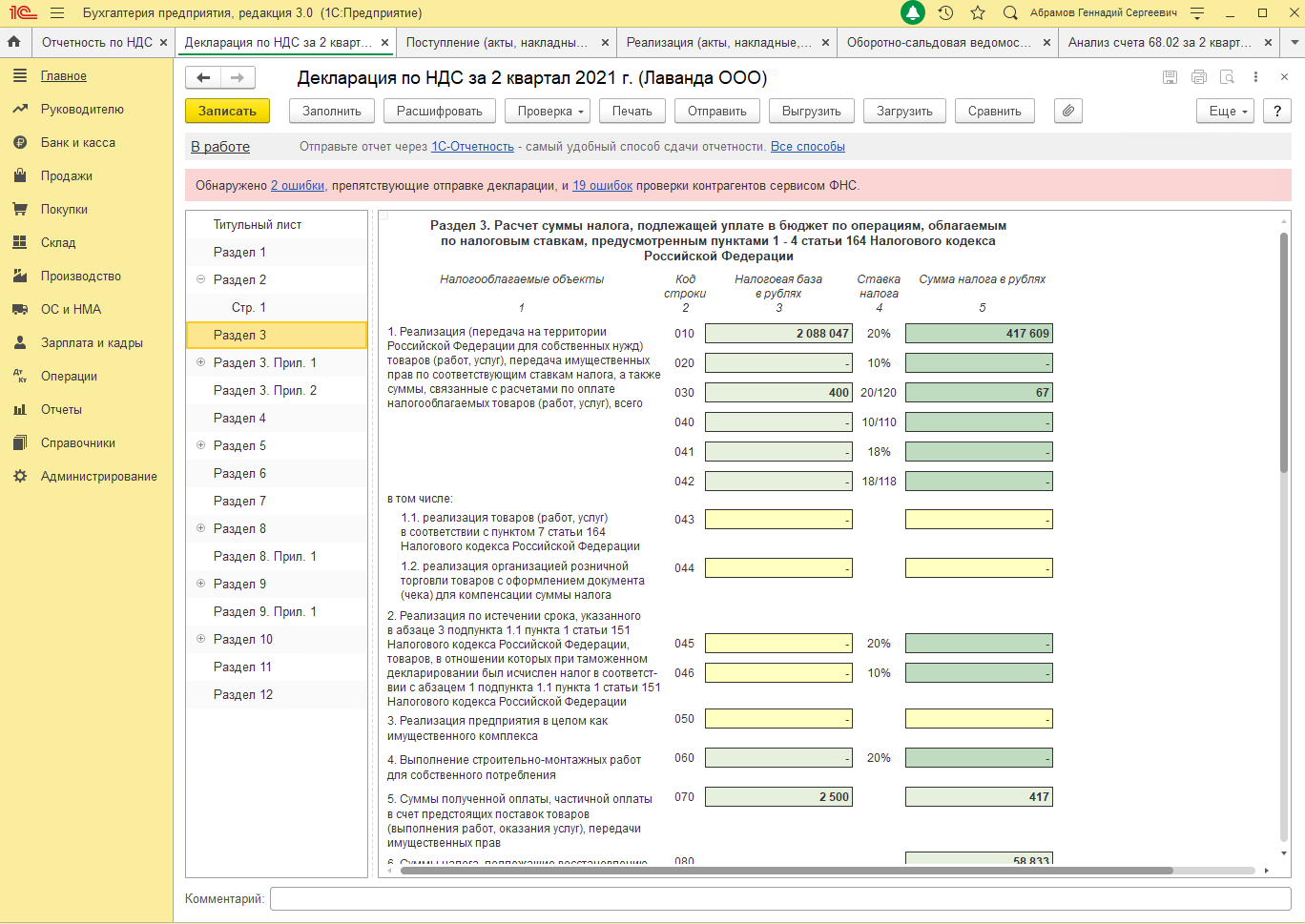Screen dimensions: 1305x924
Task: Click the back arrow navigation button
Action: [203, 77]
